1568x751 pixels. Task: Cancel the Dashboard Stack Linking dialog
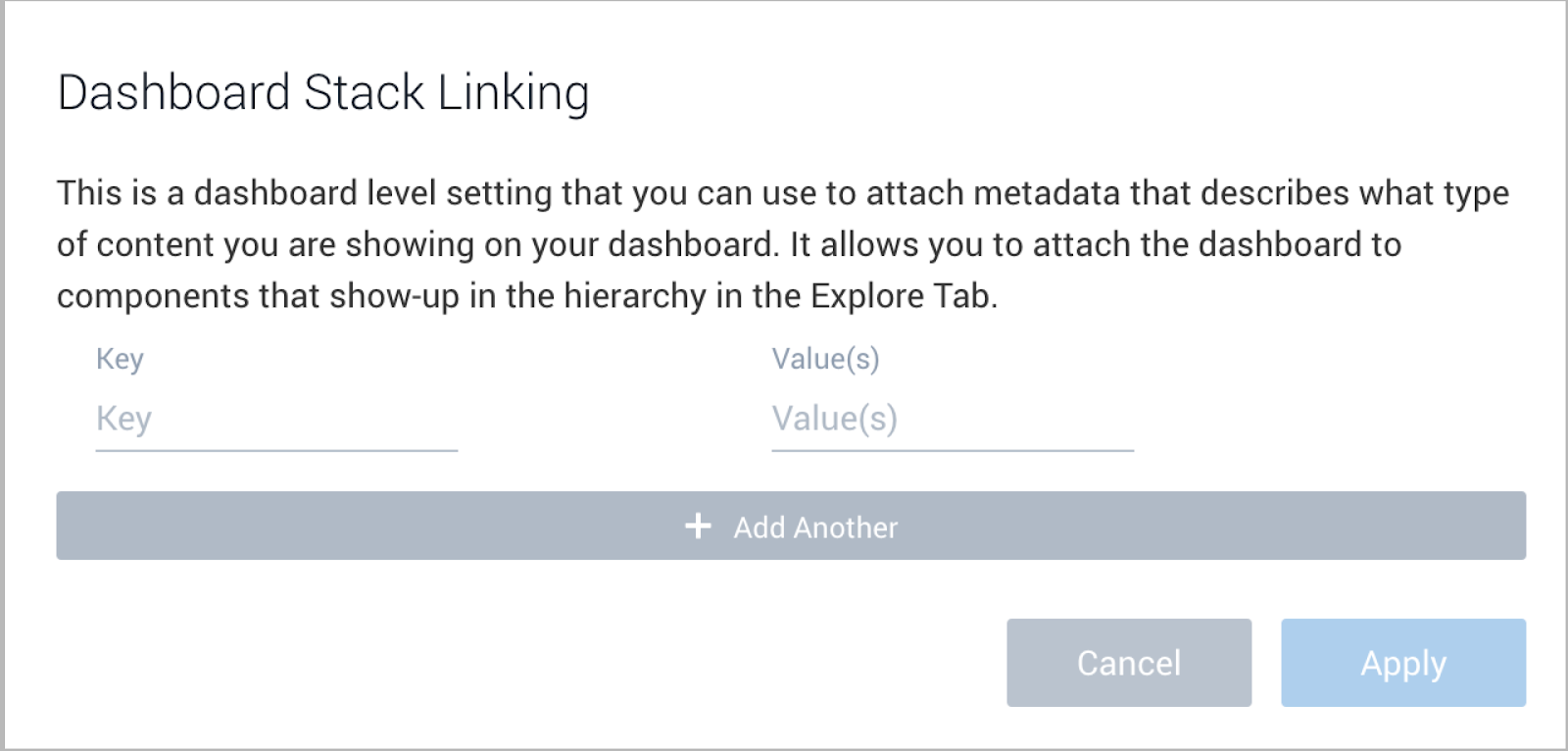(x=1128, y=663)
